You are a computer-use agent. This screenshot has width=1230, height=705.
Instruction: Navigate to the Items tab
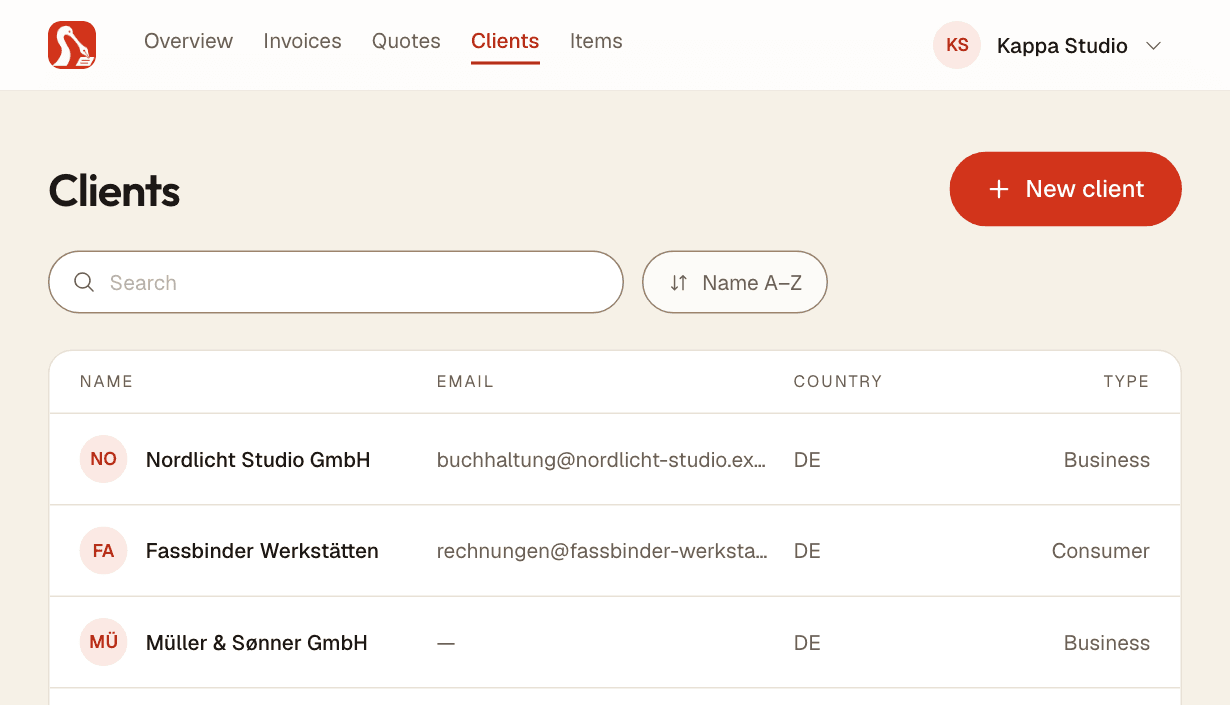[596, 41]
